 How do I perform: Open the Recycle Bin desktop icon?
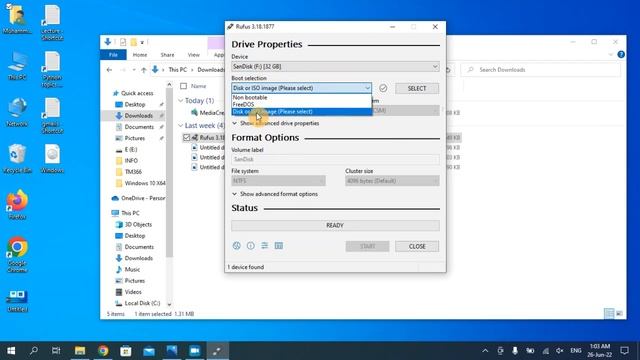pyautogui.click(x=17, y=158)
